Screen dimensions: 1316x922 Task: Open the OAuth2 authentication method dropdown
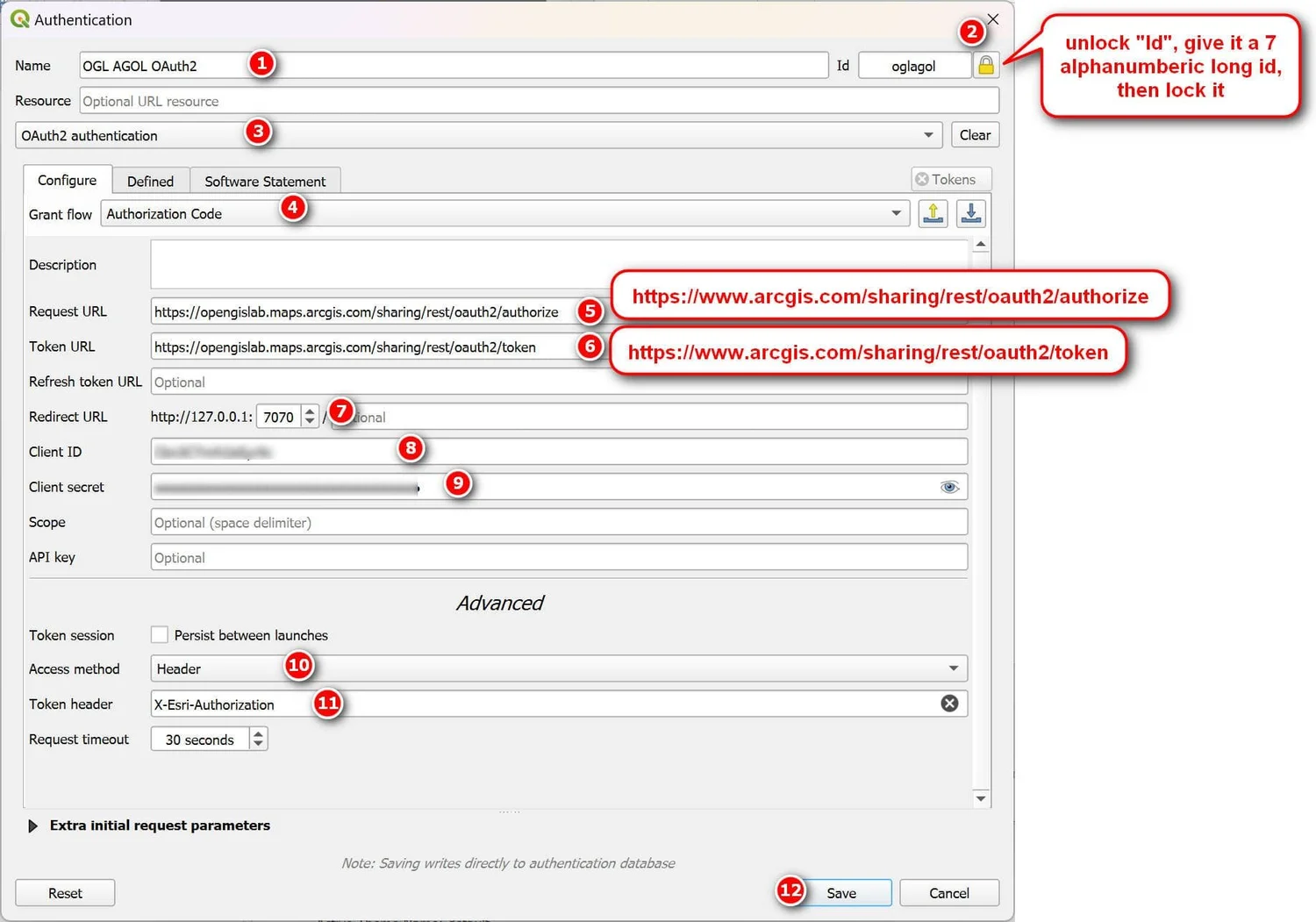click(929, 135)
